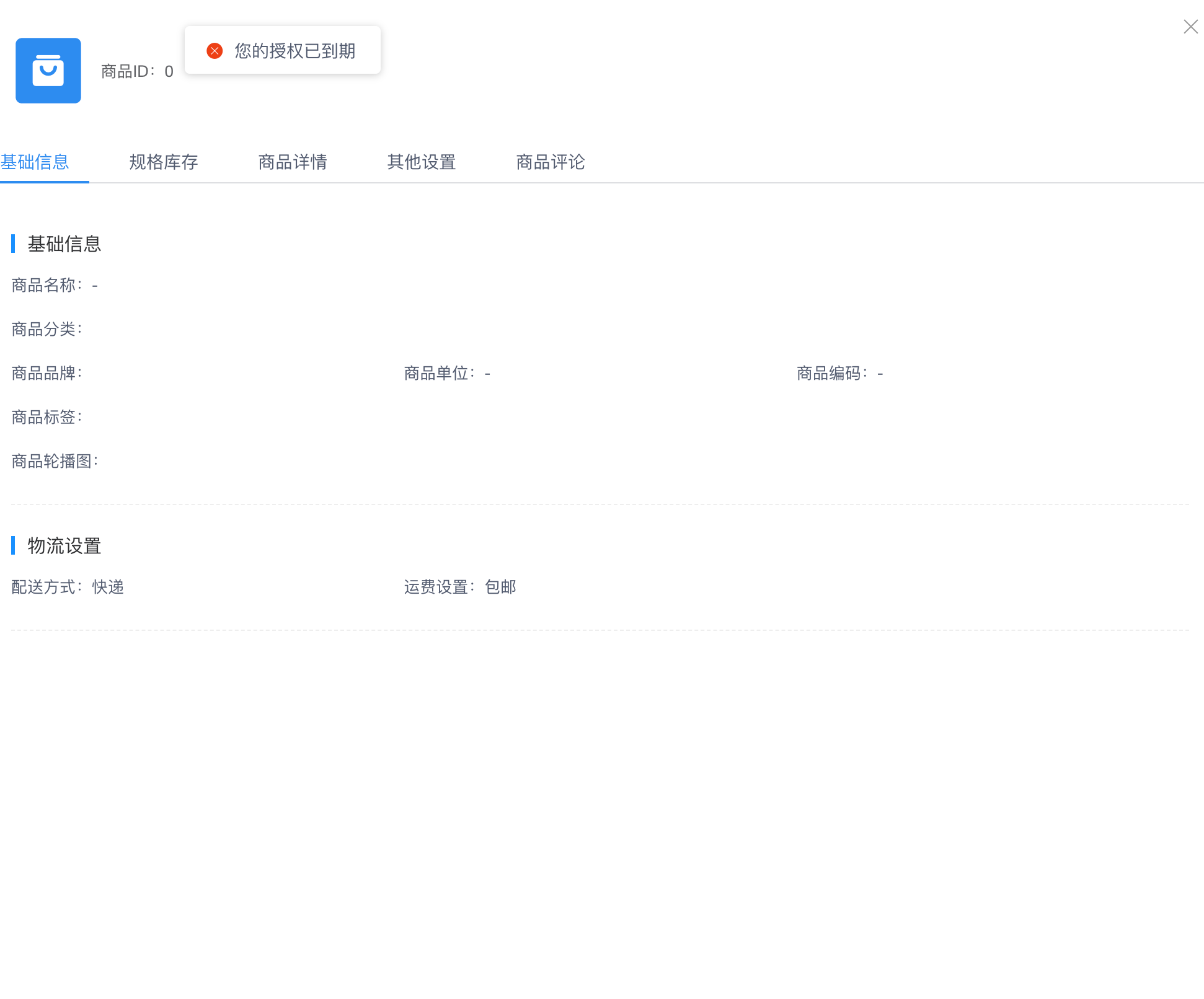
Task: Click the 配送方式 快递 value
Action: [x=108, y=587]
